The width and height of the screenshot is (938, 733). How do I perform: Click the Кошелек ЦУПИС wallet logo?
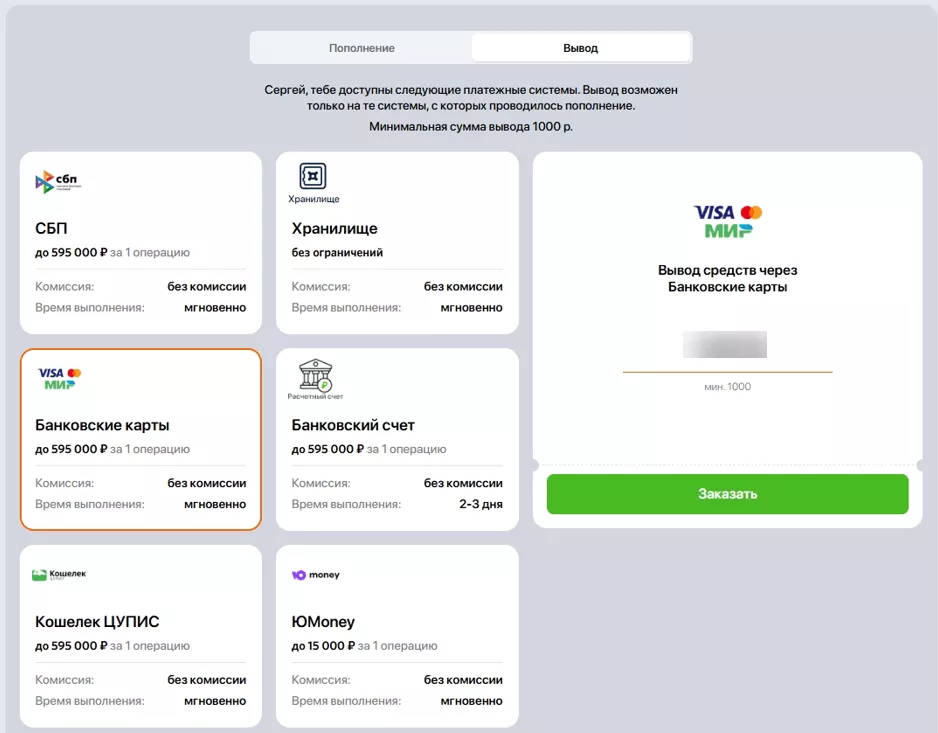(x=59, y=574)
